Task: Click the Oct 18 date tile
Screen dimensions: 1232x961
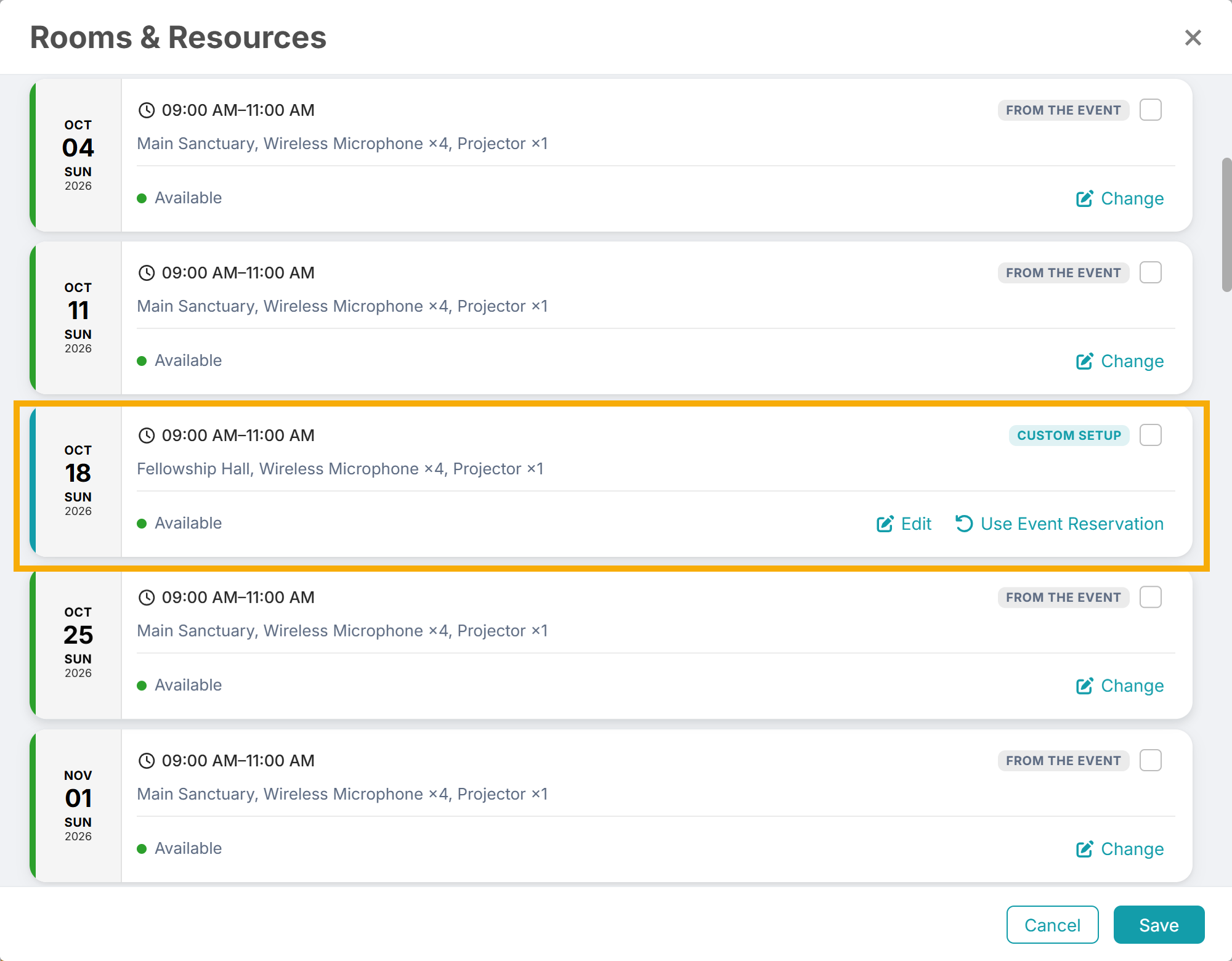Action: [x=78, y=480]
